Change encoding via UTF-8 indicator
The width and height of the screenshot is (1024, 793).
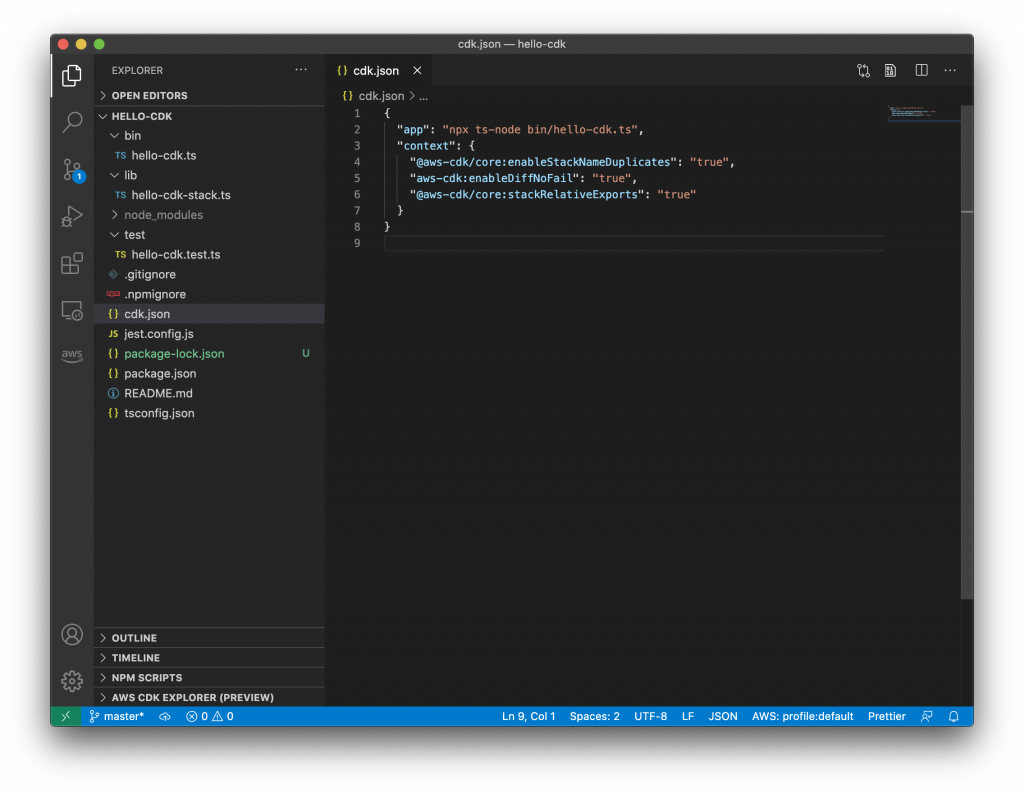tap(650, 717)
